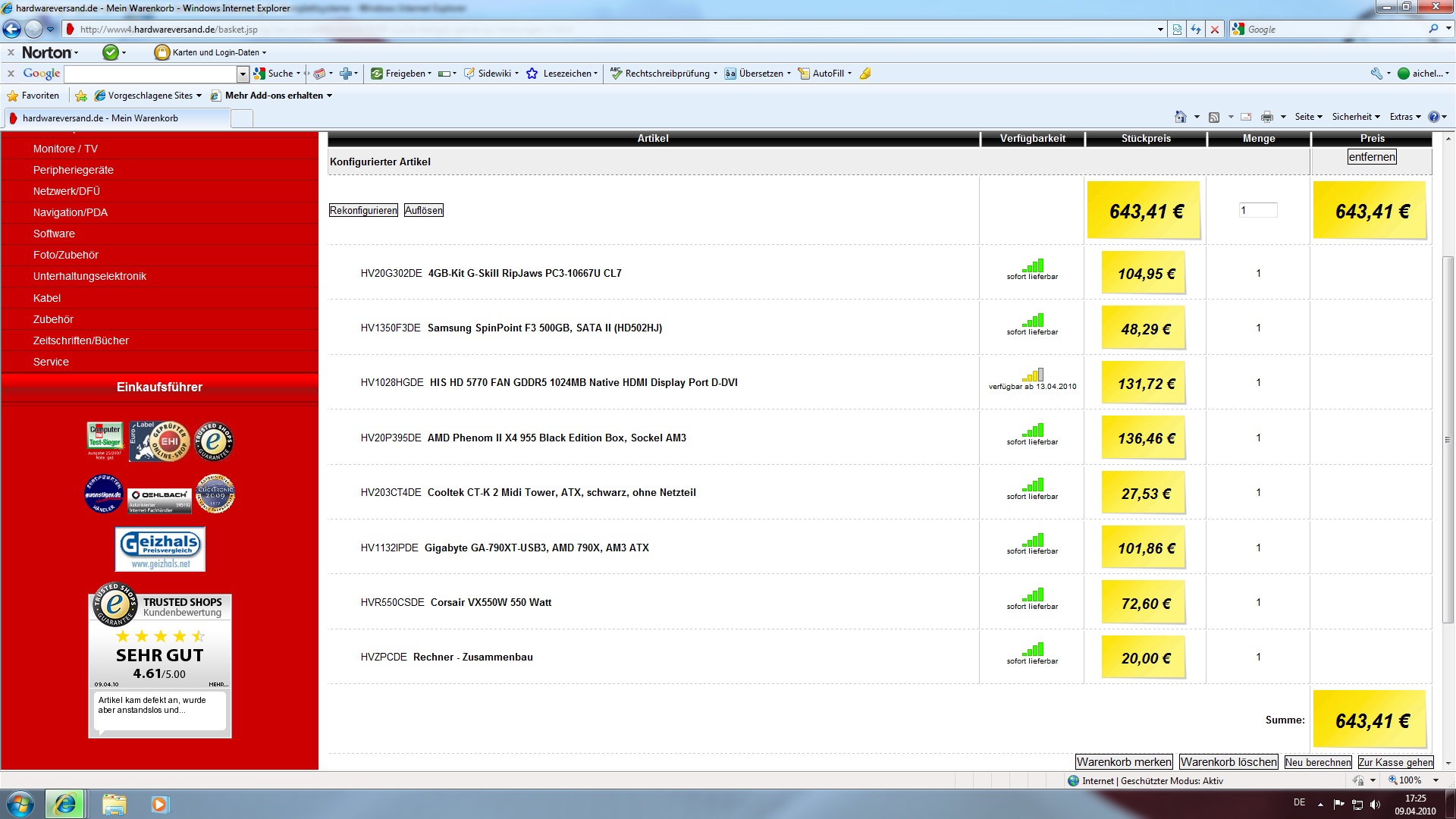Open the Geizhals Preisvergleich badge
The width and height of the screenshot is (1456, 819).
(160, 549)
